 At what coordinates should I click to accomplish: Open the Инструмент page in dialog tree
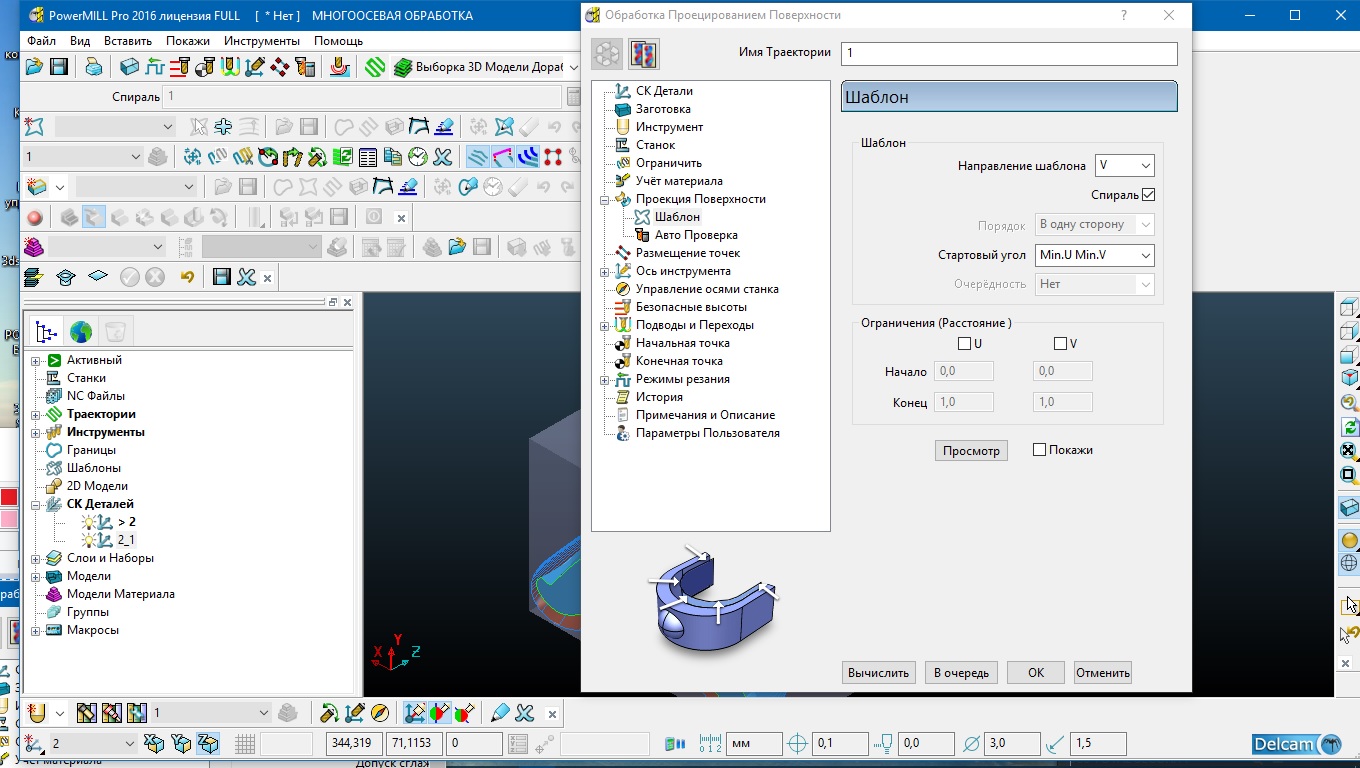669,127
